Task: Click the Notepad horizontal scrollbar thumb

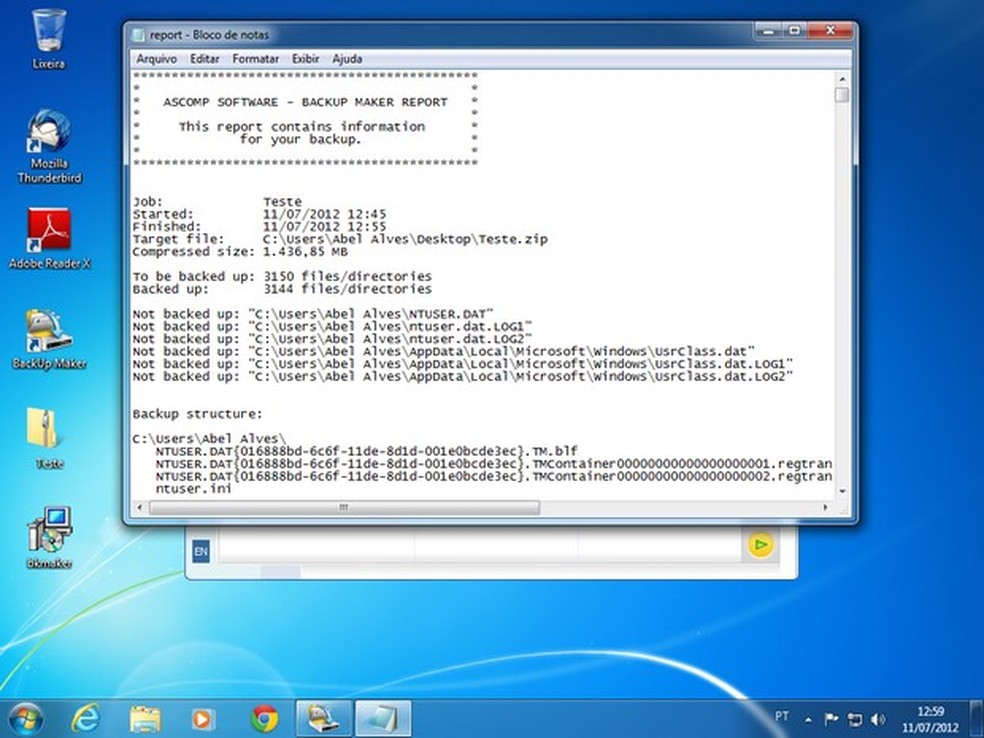Action: tap(343, 508)
